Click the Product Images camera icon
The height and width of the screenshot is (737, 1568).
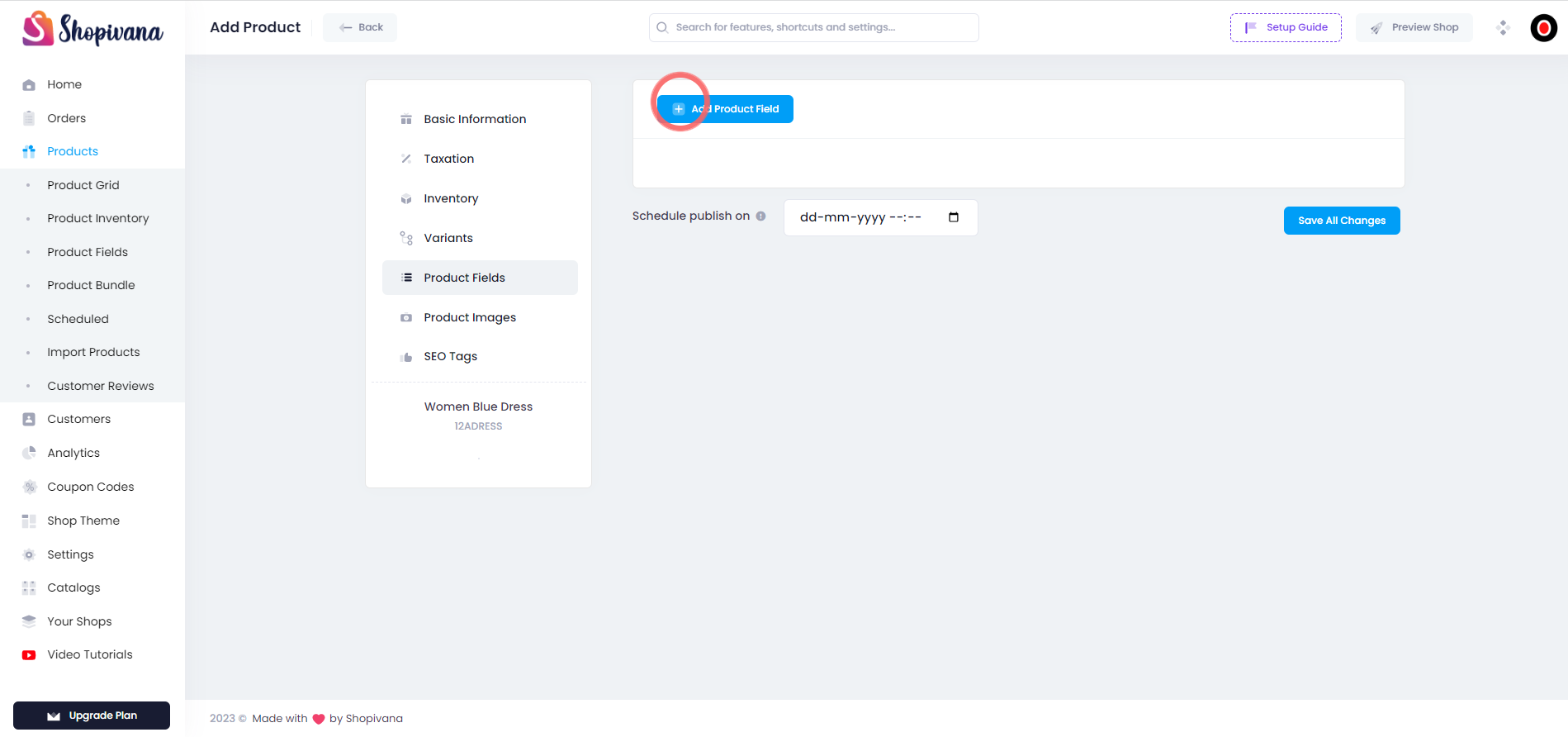click(406, 317)
